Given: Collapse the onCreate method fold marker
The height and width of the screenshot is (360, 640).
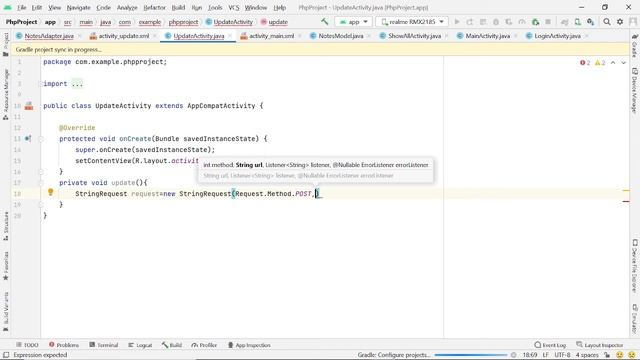Looking at the screenshot, I should (40, 139).
